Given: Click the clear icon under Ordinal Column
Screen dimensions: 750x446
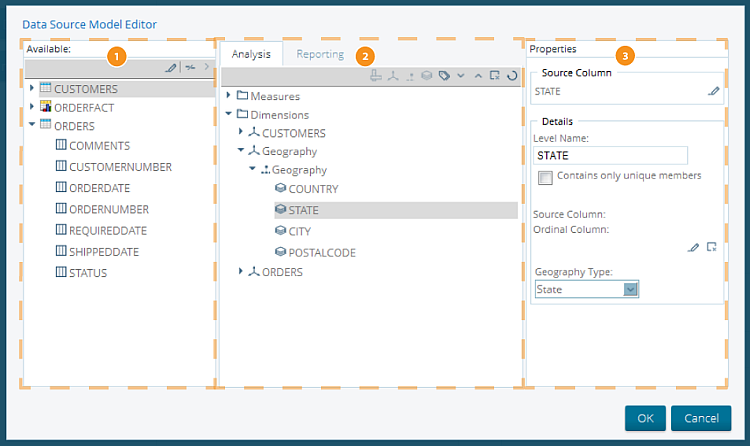Looking at the screenshot, I should pos(711,247).
